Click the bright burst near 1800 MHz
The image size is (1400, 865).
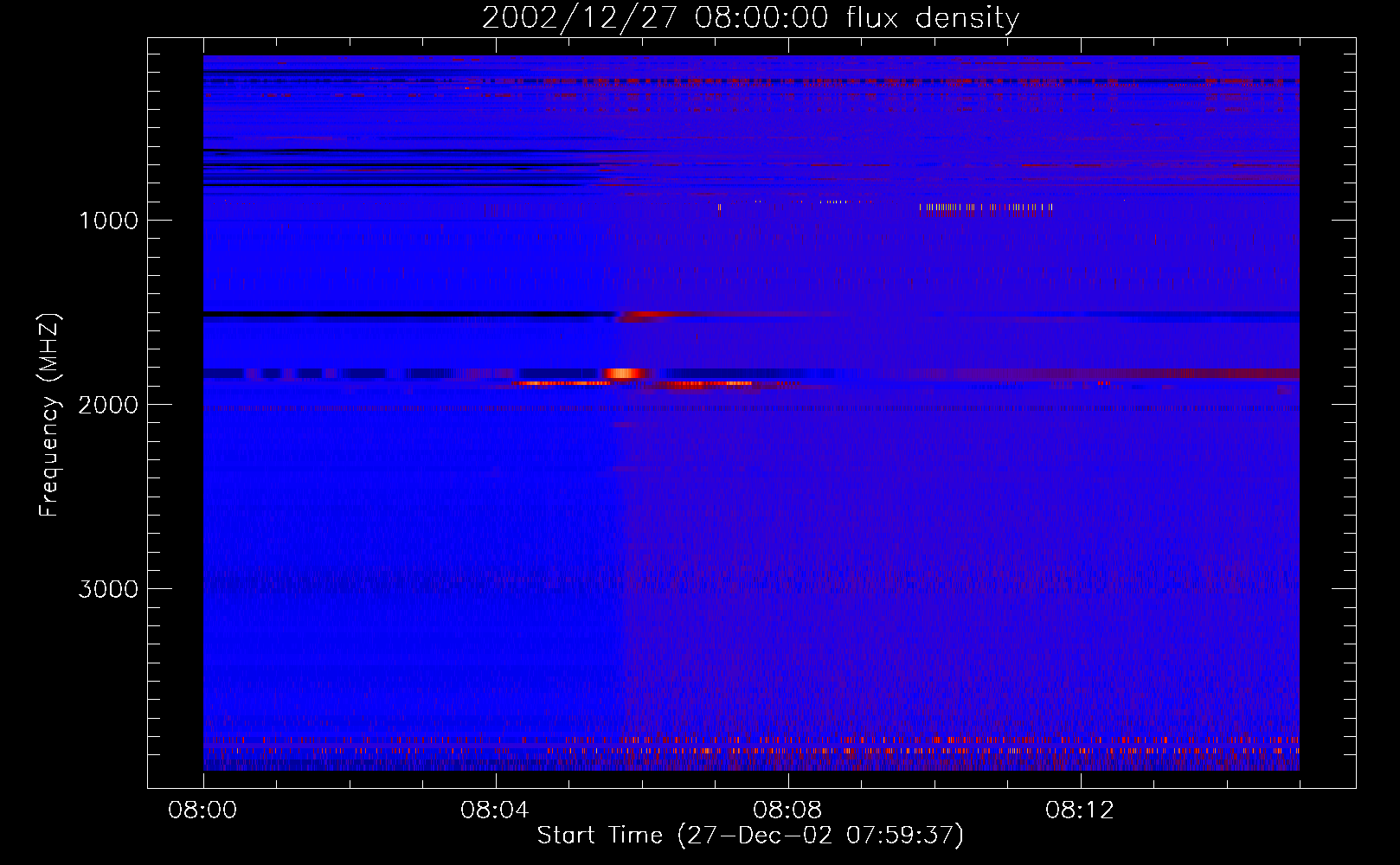pyautogui.click(x=625, y=374)
